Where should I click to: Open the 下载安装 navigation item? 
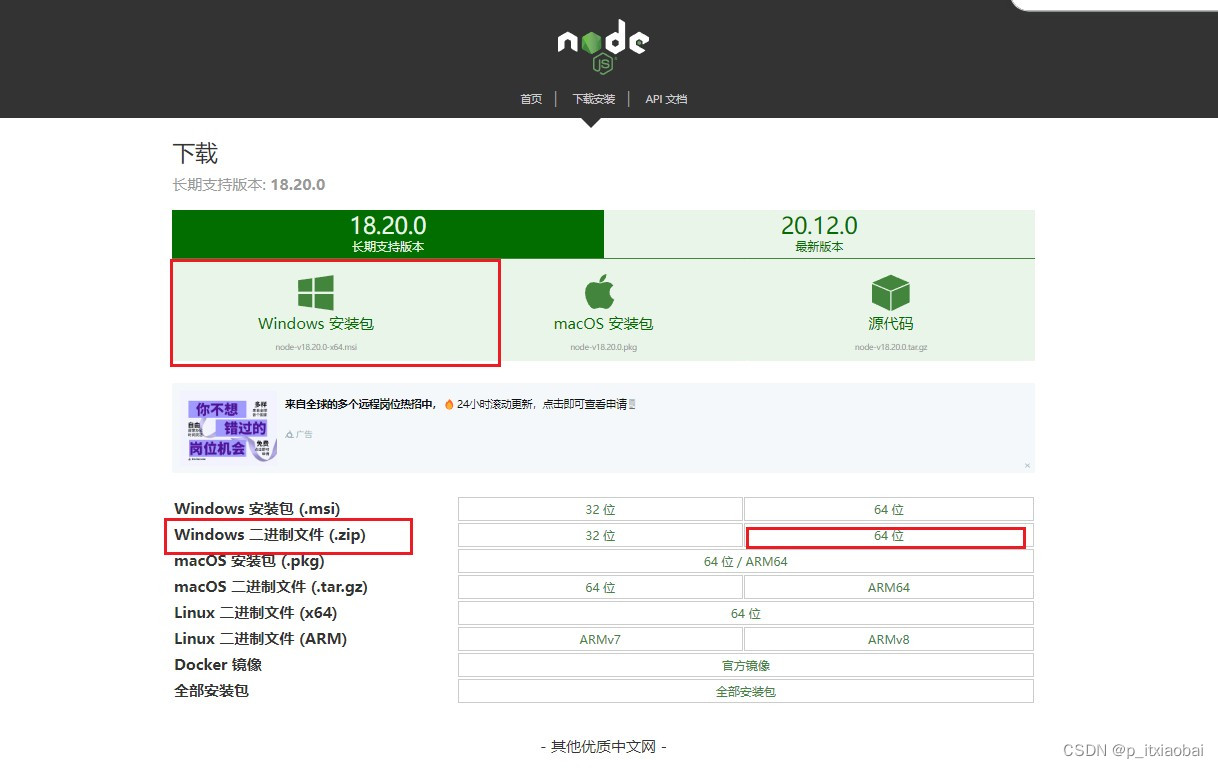coord(593,99)
